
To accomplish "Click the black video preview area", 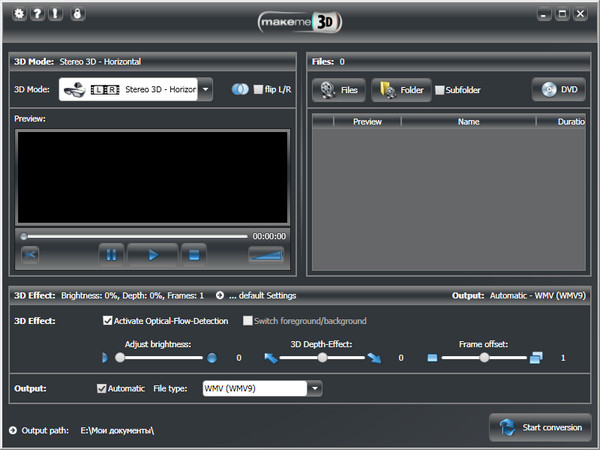I will pos(153,177).
